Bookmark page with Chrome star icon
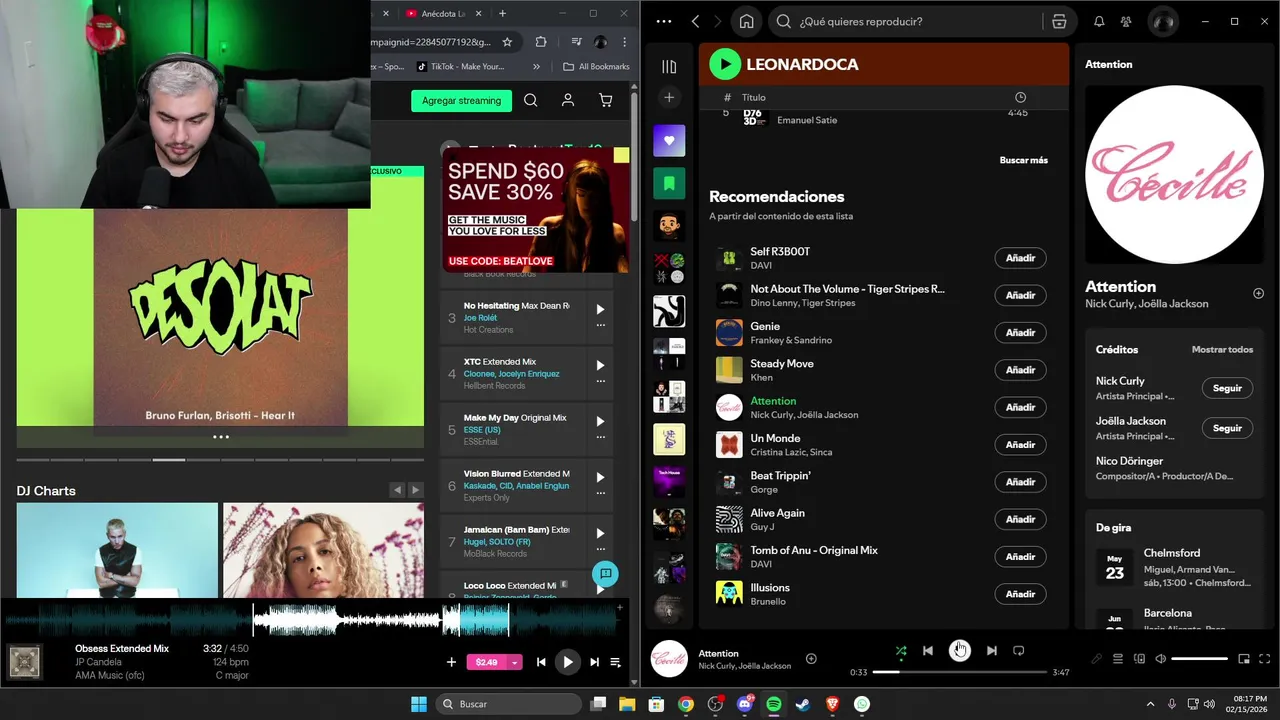 pos(507,42)
